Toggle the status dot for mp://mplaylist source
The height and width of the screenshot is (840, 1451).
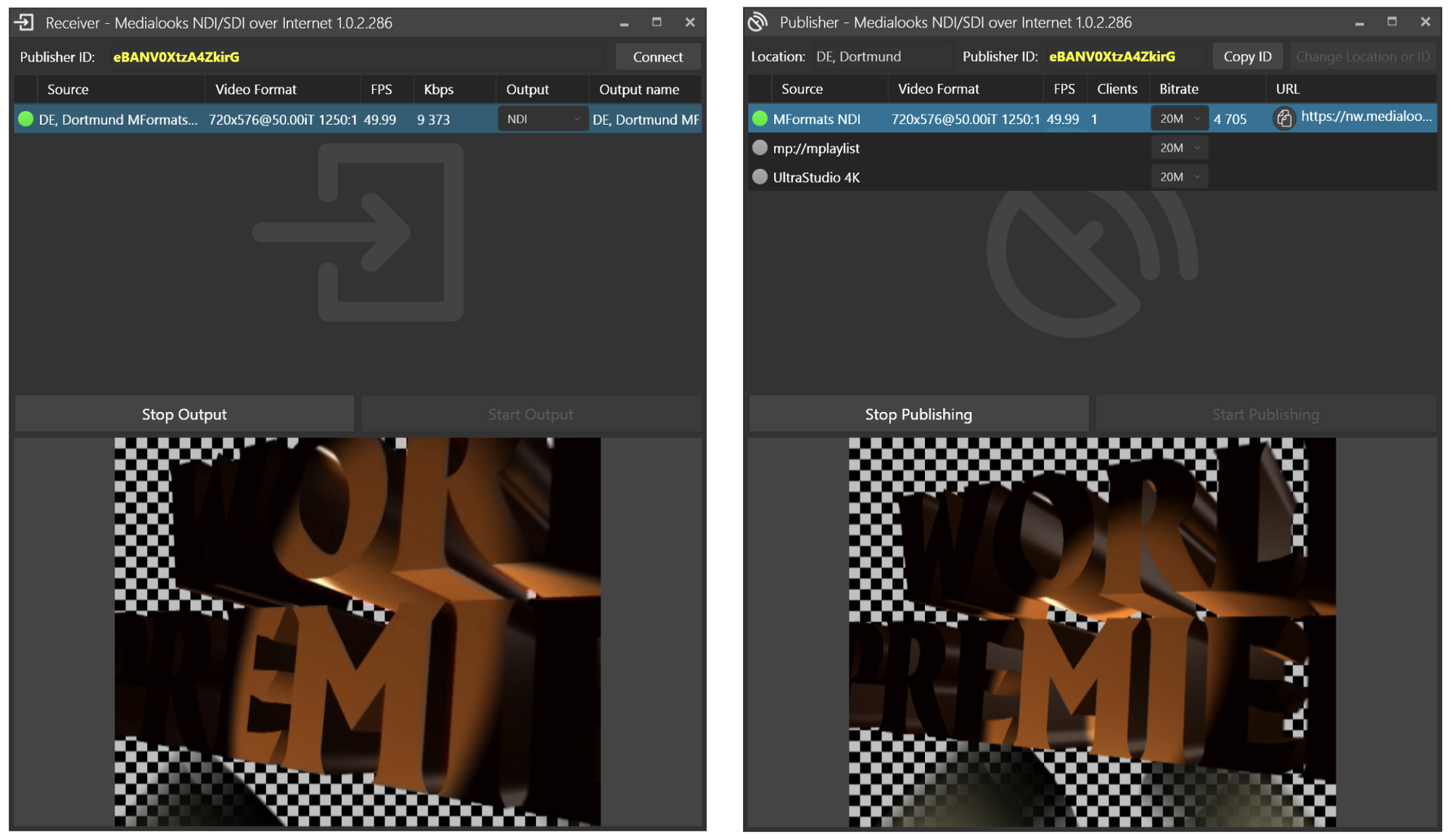[x=759, y=147]
